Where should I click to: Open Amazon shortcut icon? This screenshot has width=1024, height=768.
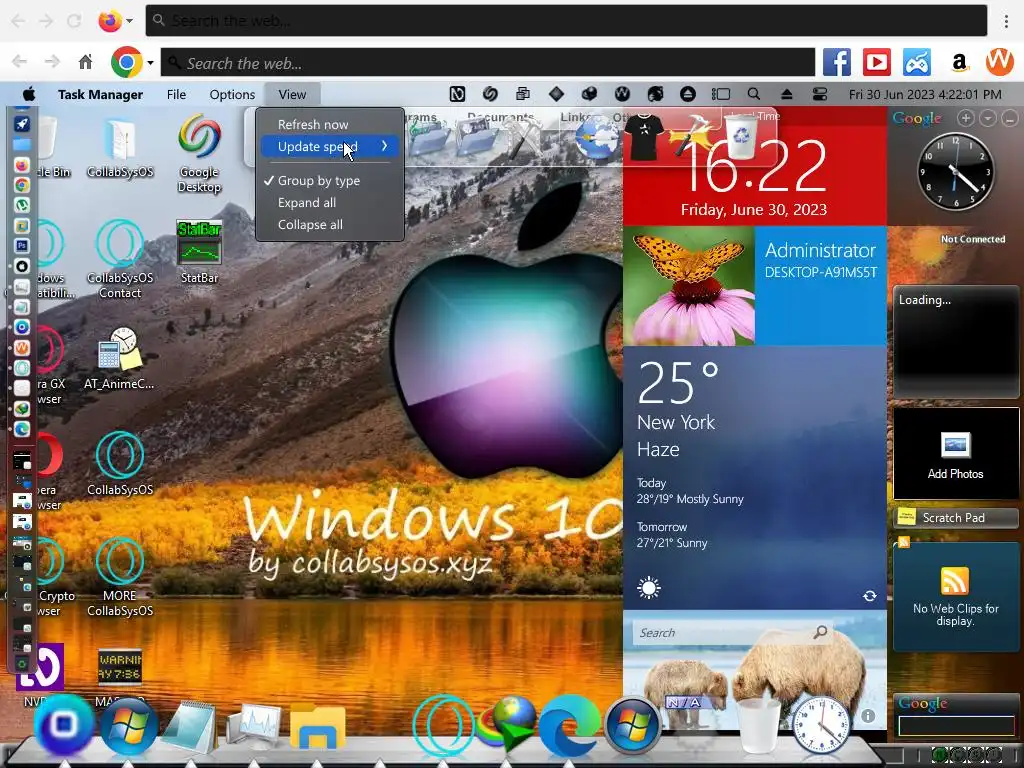959,63
